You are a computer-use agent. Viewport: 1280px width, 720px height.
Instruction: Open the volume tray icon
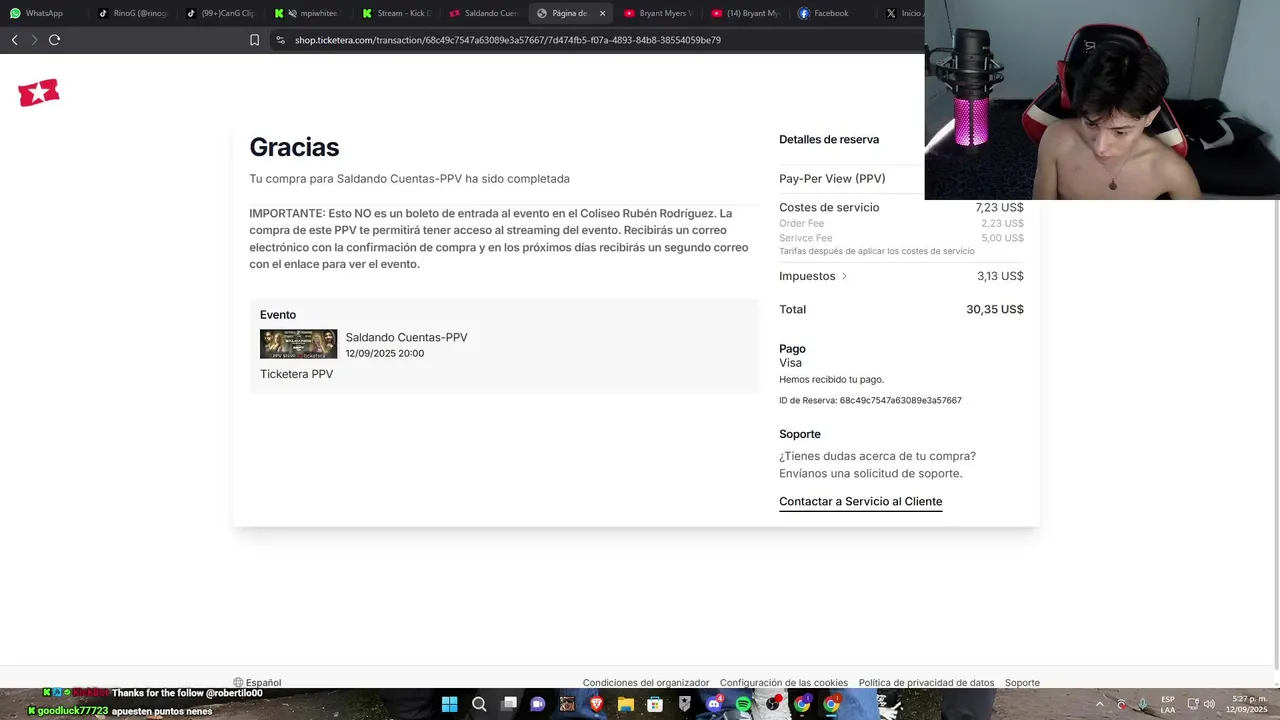[x=1210, y=704]
